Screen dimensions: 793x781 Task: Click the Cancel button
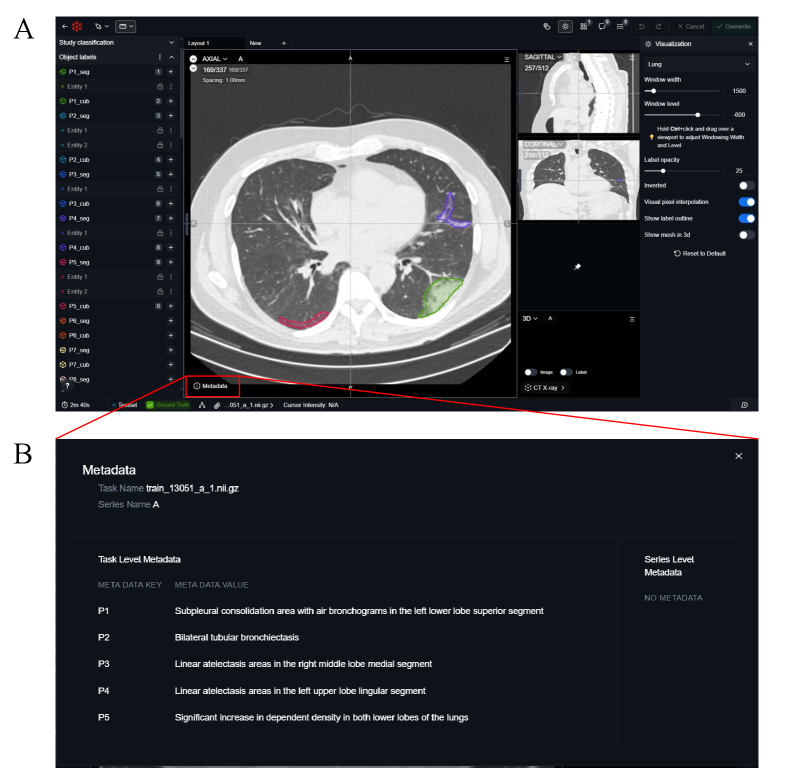pyautogui.click(x=691, y=26)
